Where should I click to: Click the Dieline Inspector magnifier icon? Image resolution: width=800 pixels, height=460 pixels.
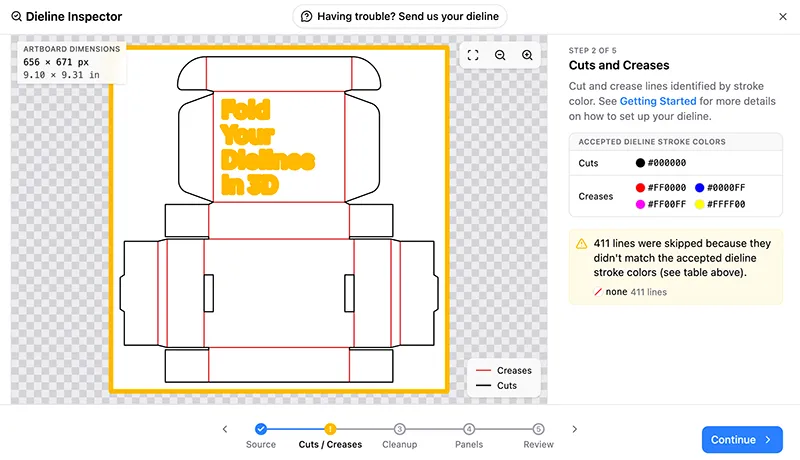pyautogui.click(x=16, y=17)
